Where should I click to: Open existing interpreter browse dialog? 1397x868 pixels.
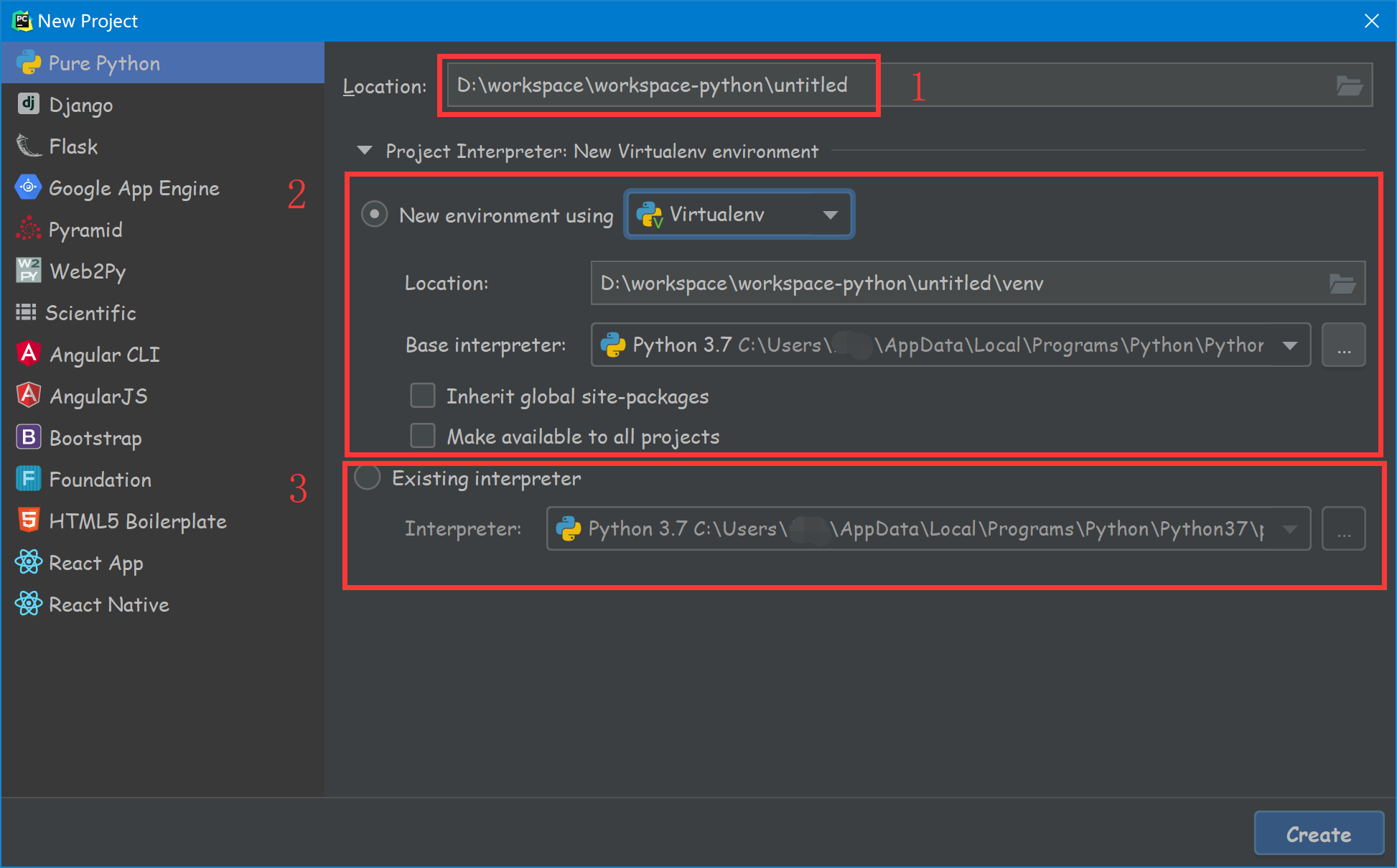pos(1343,528)
